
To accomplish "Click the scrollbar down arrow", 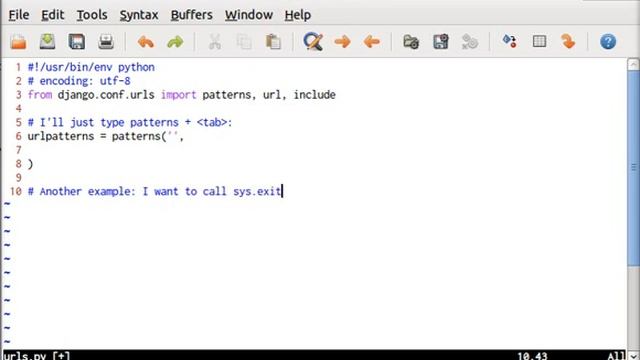I will [x=633, y=356].
